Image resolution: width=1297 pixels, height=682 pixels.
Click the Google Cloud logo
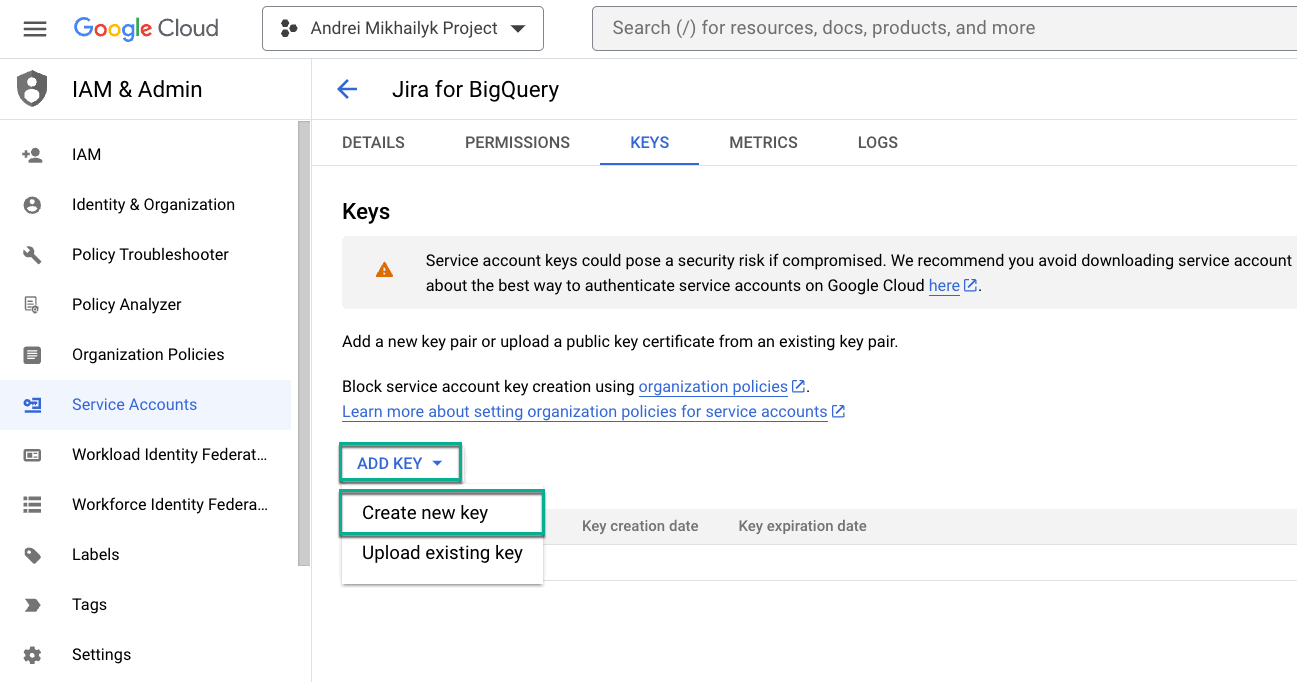coord(145,28)
